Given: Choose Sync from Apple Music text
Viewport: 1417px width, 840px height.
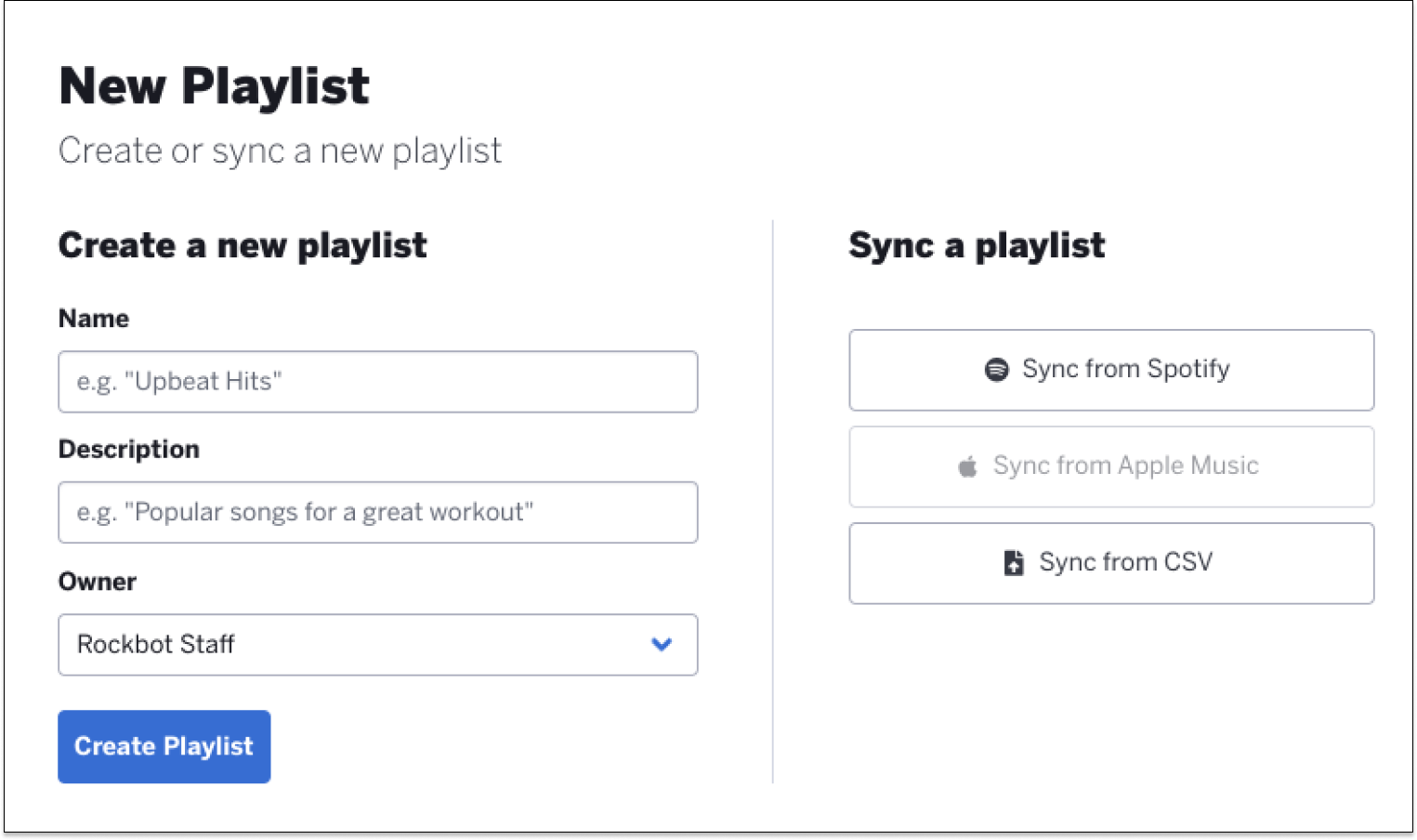Looking at the screenshot, I should (1125, 466).
